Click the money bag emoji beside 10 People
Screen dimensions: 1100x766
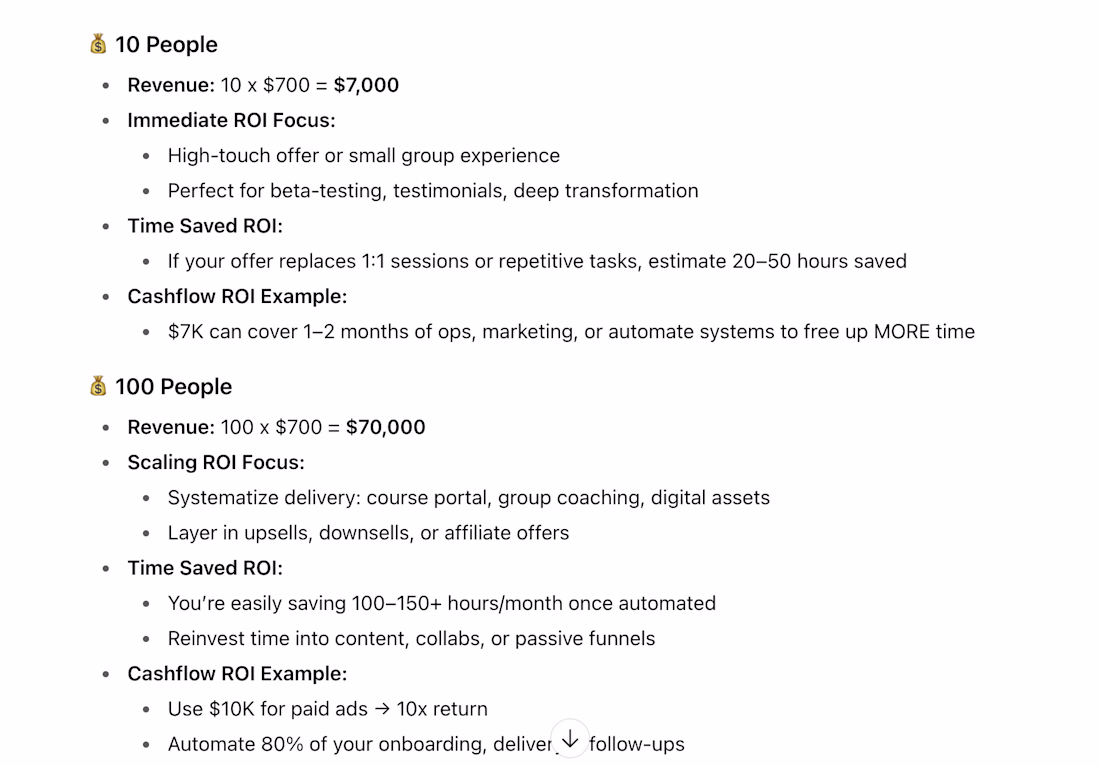pyautogui.click(x=98, y=44)
